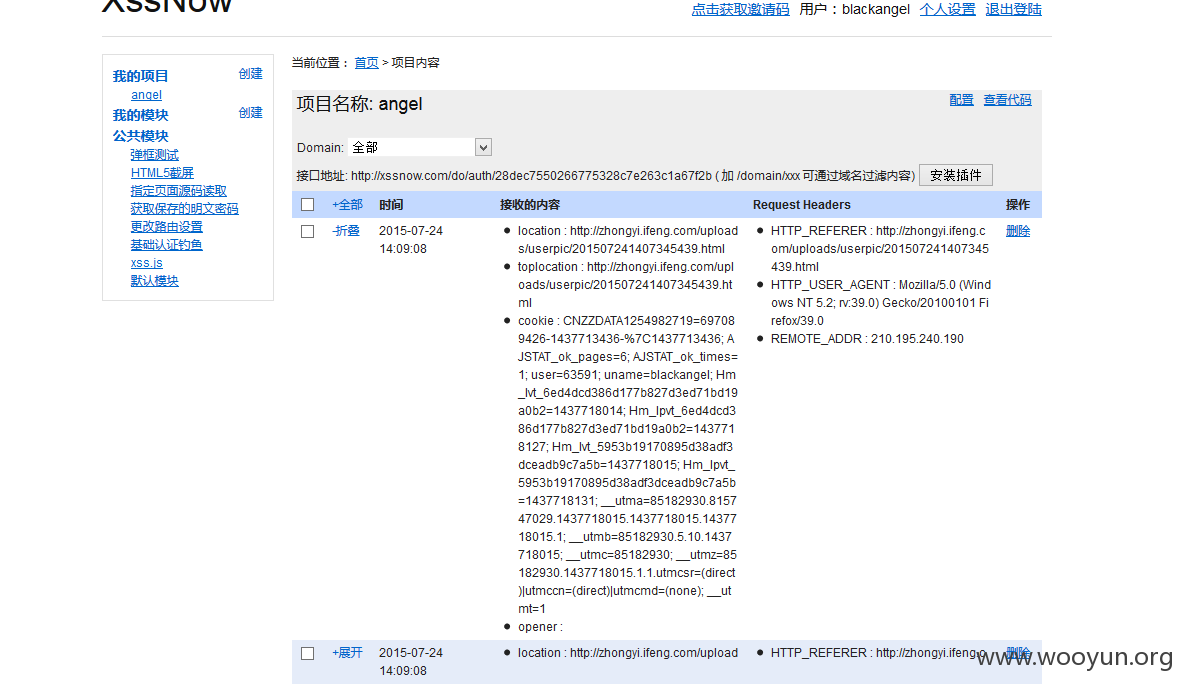Open the HTML5截屏 module
Viewport: 1182px width, 686px height.
[x=162, y=173]
